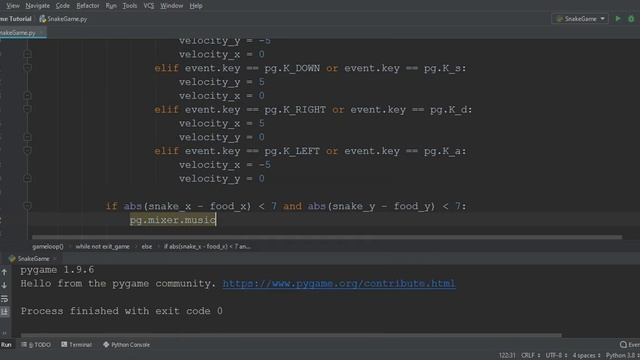This screenshot has width=640, height=360.
Task: Open the Event Log from status bar
Action: coord(629,344)
